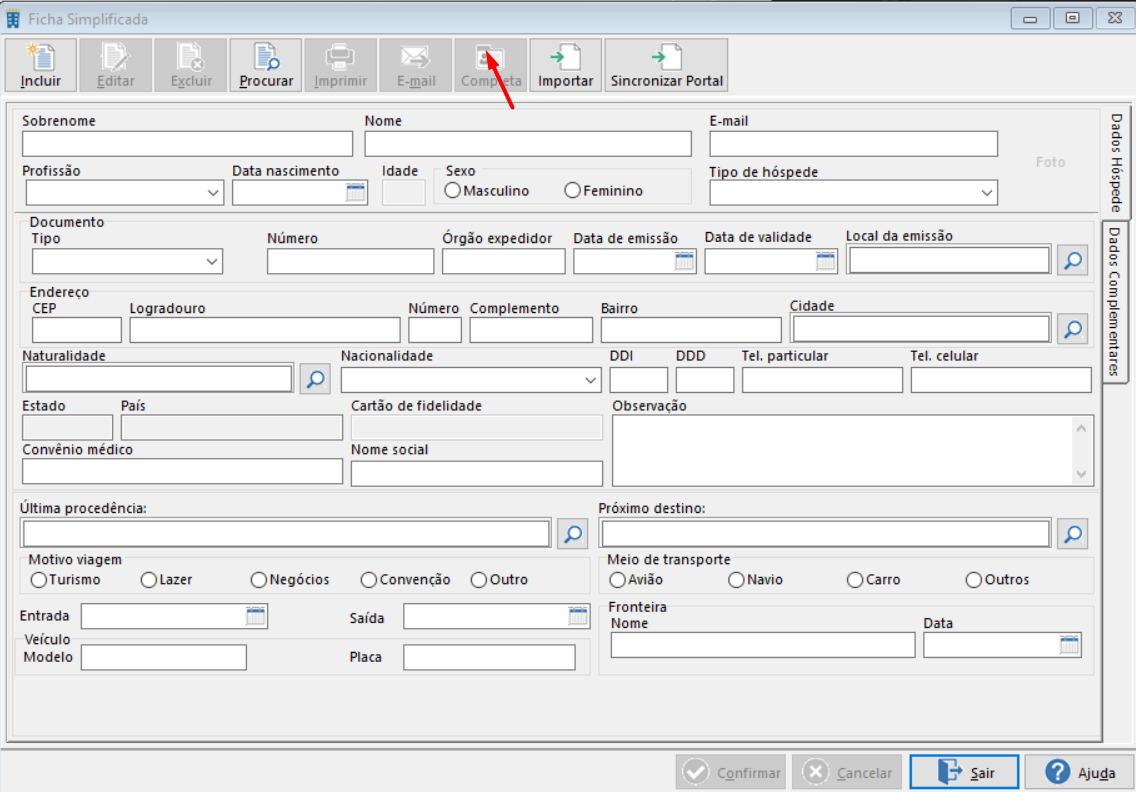The height and width of the screenshot is (792, 1136).
Task: Focus the Nome social field
Action: [477, 473]
